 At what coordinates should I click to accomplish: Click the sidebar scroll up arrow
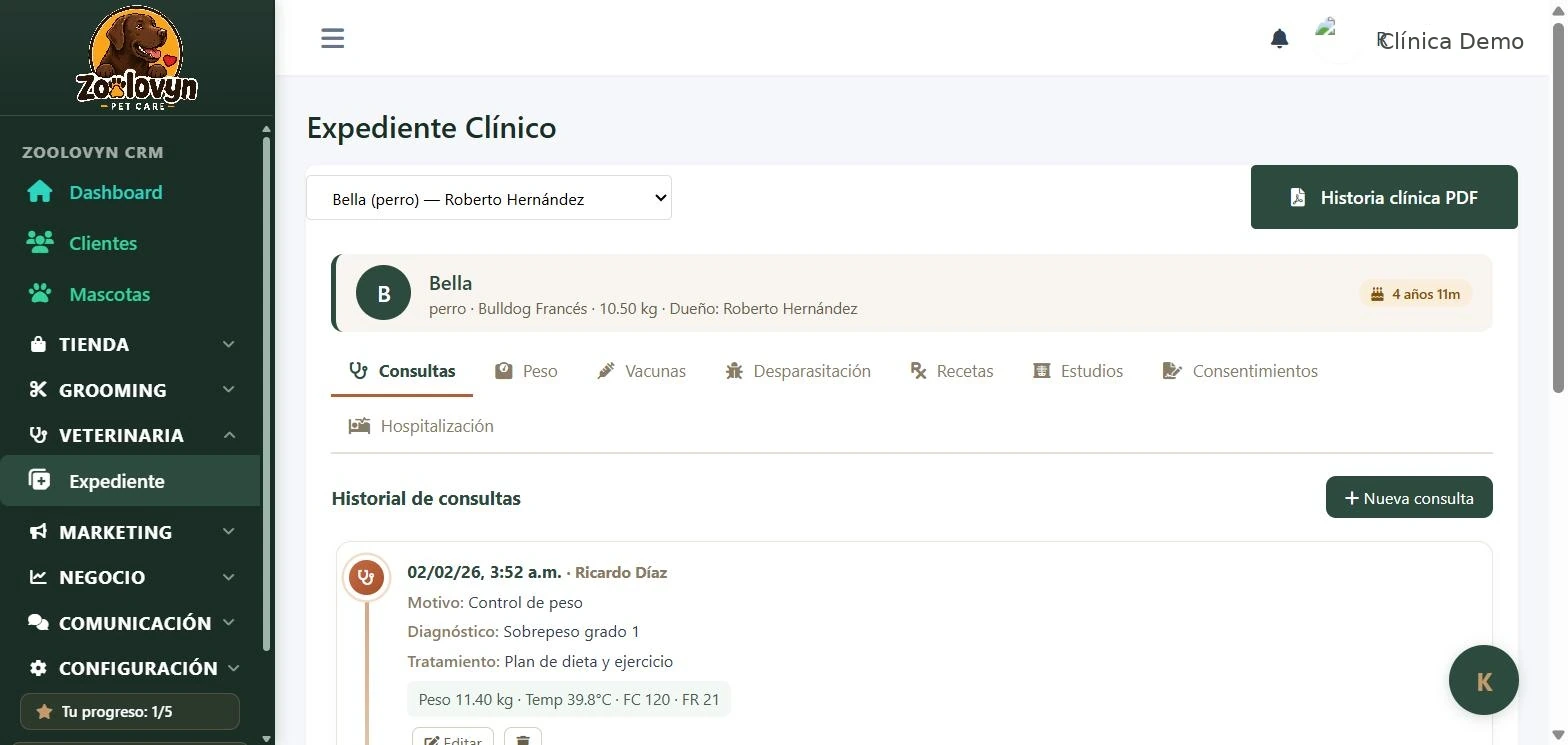[266, 129]
